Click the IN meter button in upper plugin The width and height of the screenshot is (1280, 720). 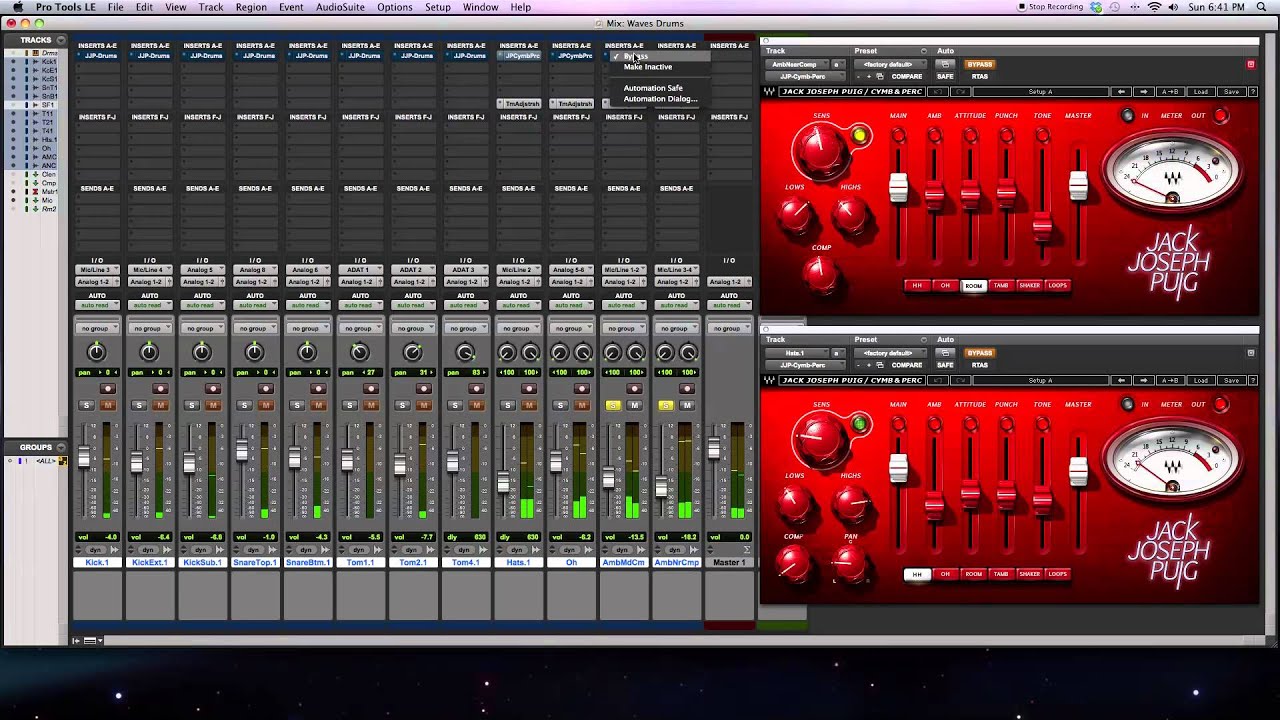pyautogui.click(x=1128, y=116)
